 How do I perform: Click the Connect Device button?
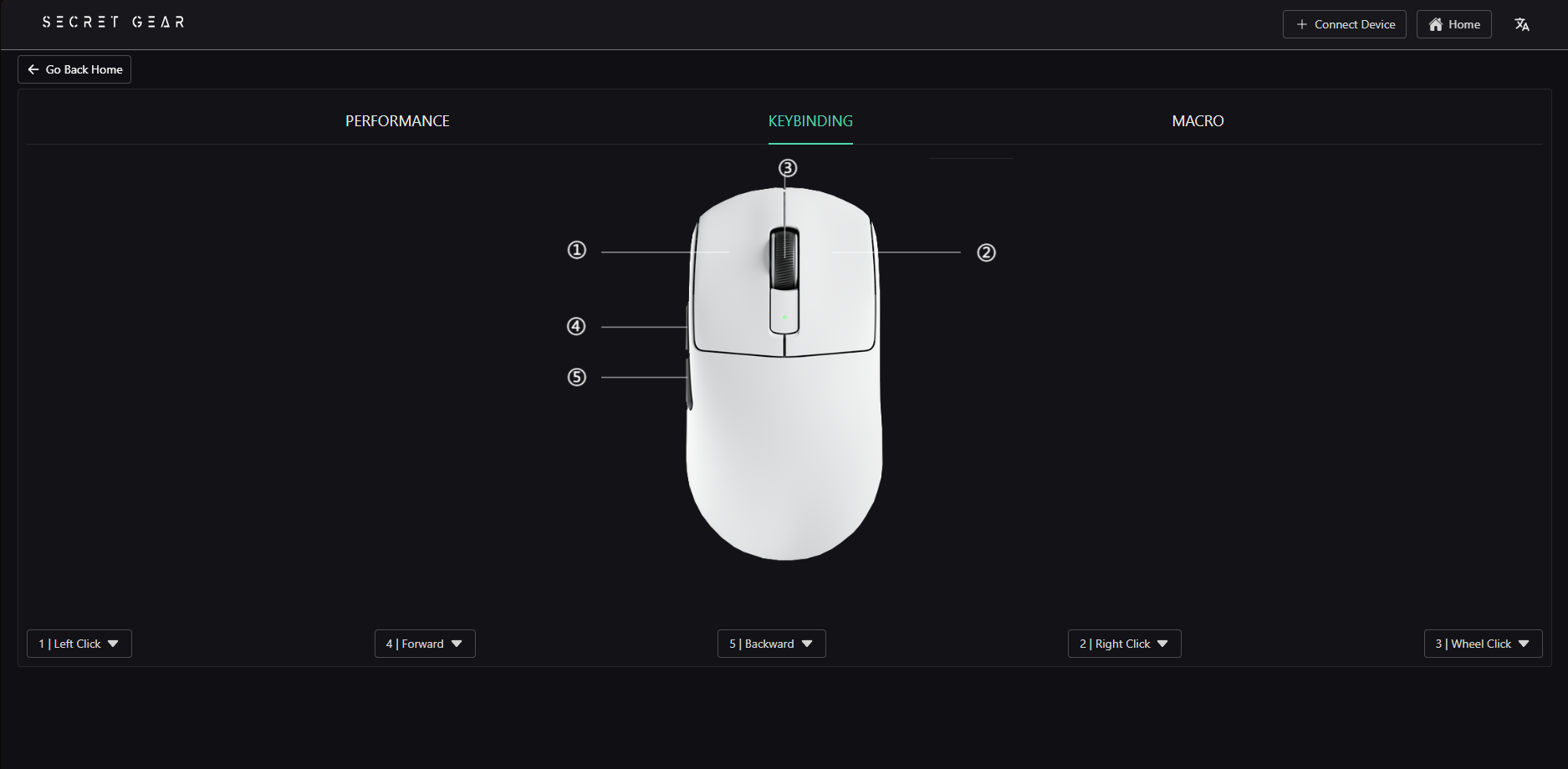tap(1345, 24)
